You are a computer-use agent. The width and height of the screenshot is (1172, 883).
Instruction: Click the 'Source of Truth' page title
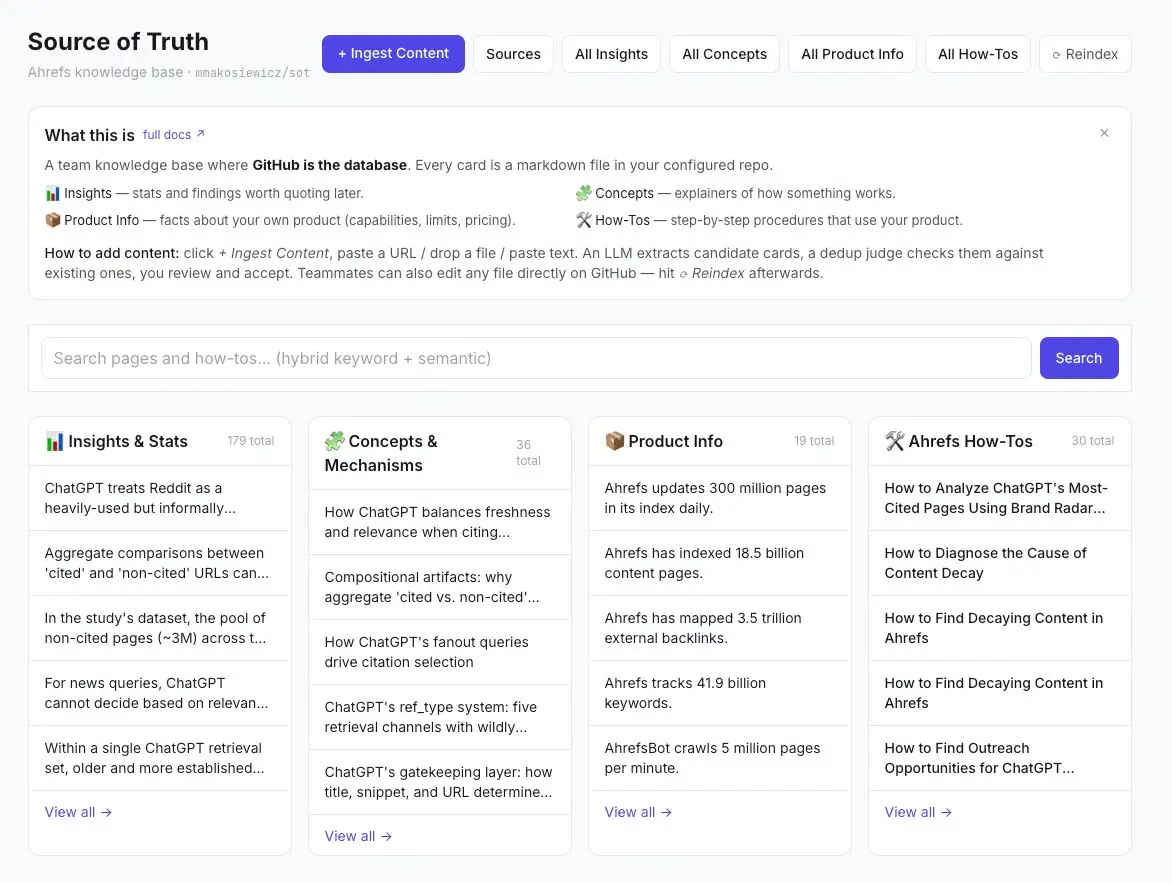[118, 42]
